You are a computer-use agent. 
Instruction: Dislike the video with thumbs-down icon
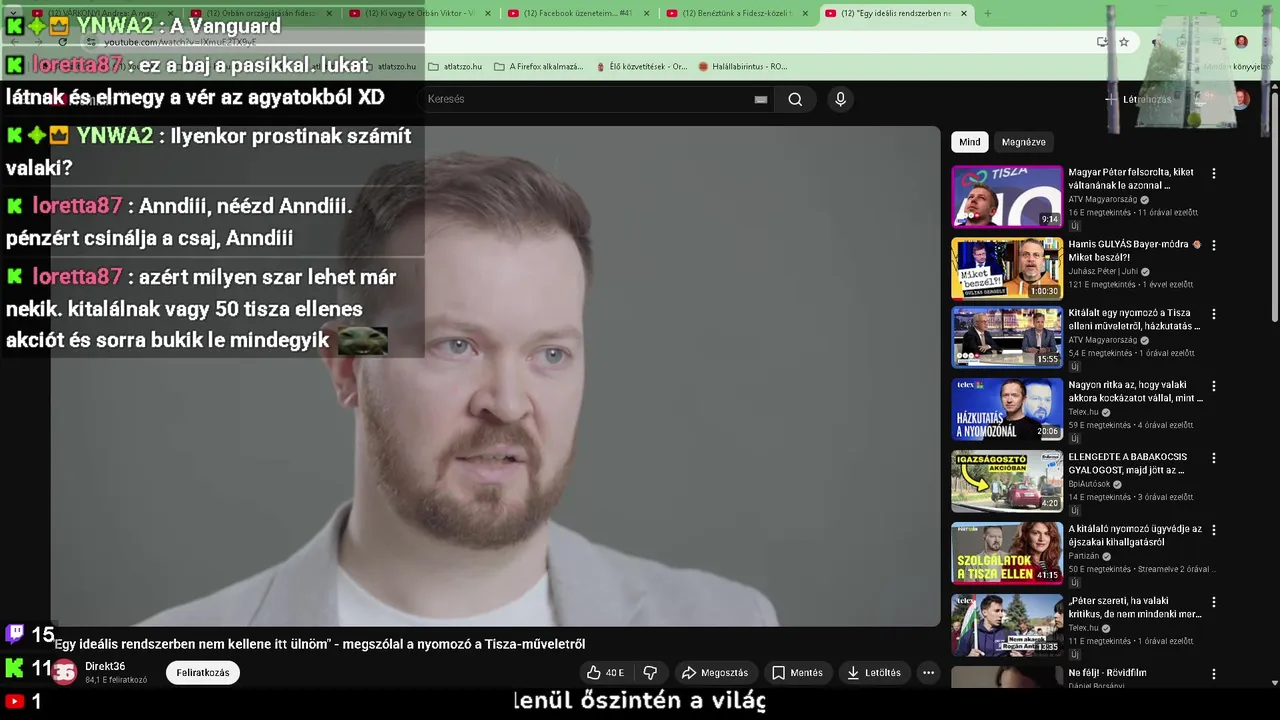650,673
